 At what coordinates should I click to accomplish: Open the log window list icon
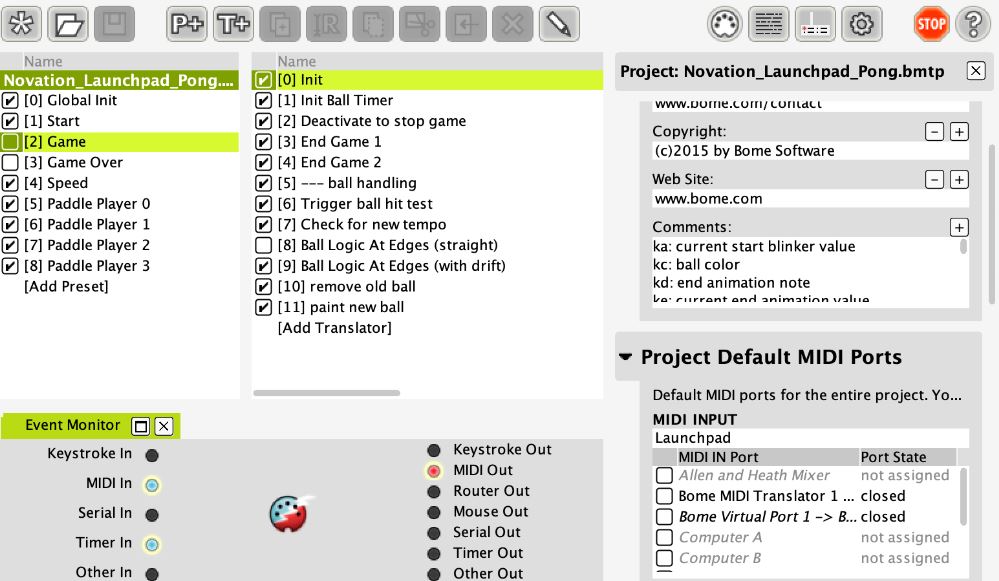pos(768,24)
